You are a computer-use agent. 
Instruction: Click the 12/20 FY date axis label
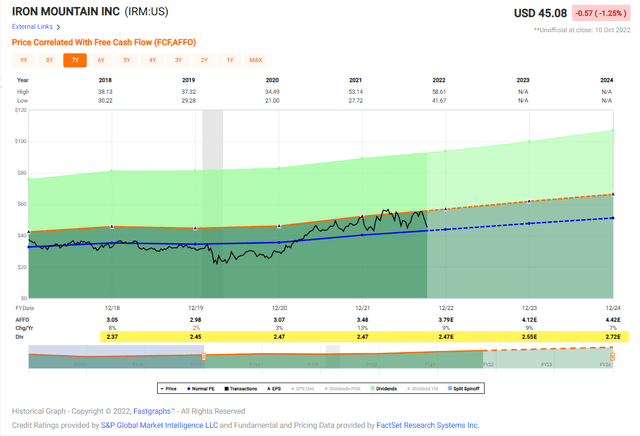(279, 308)
